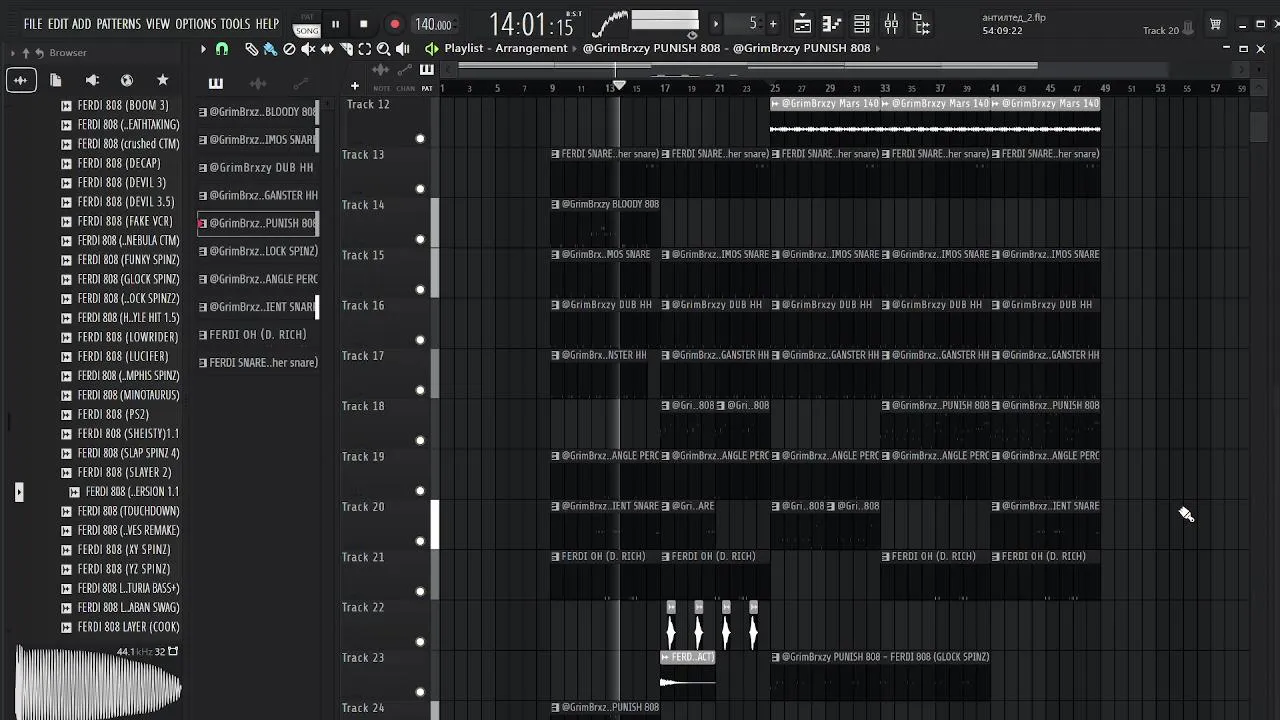Open the ADD menu
Screen dimensions: 1280x720
pyautogui.click(x=82, y=24)
